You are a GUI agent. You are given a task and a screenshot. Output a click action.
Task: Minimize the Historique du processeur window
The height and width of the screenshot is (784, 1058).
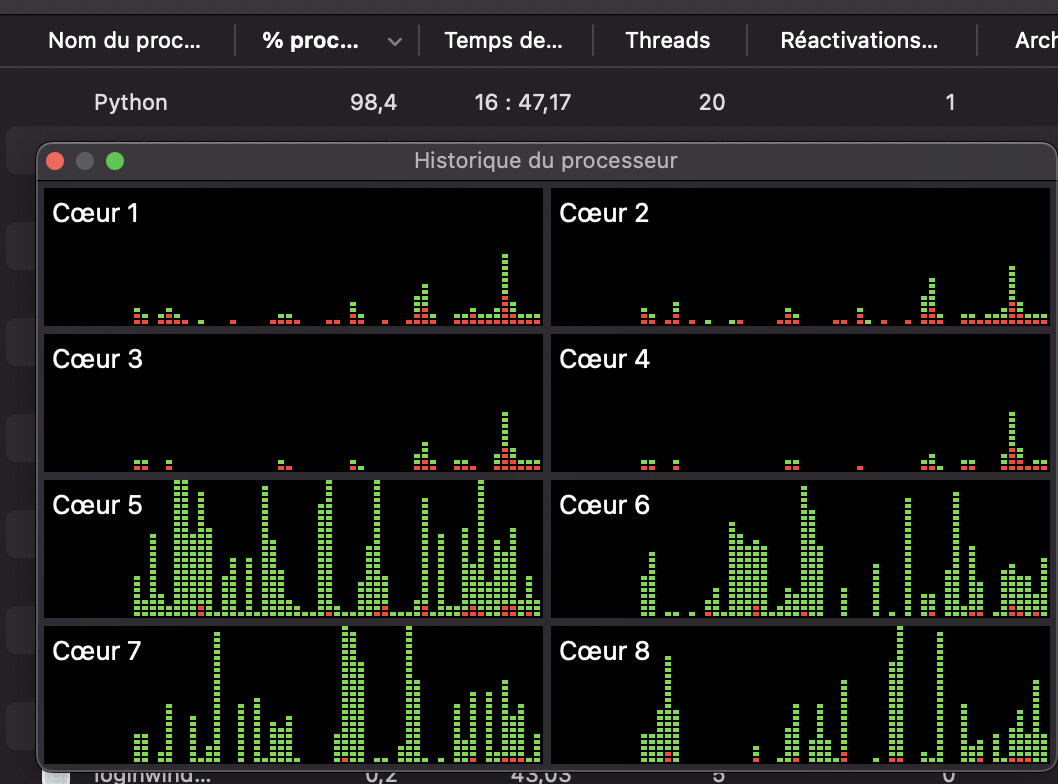tap(85, 161)
